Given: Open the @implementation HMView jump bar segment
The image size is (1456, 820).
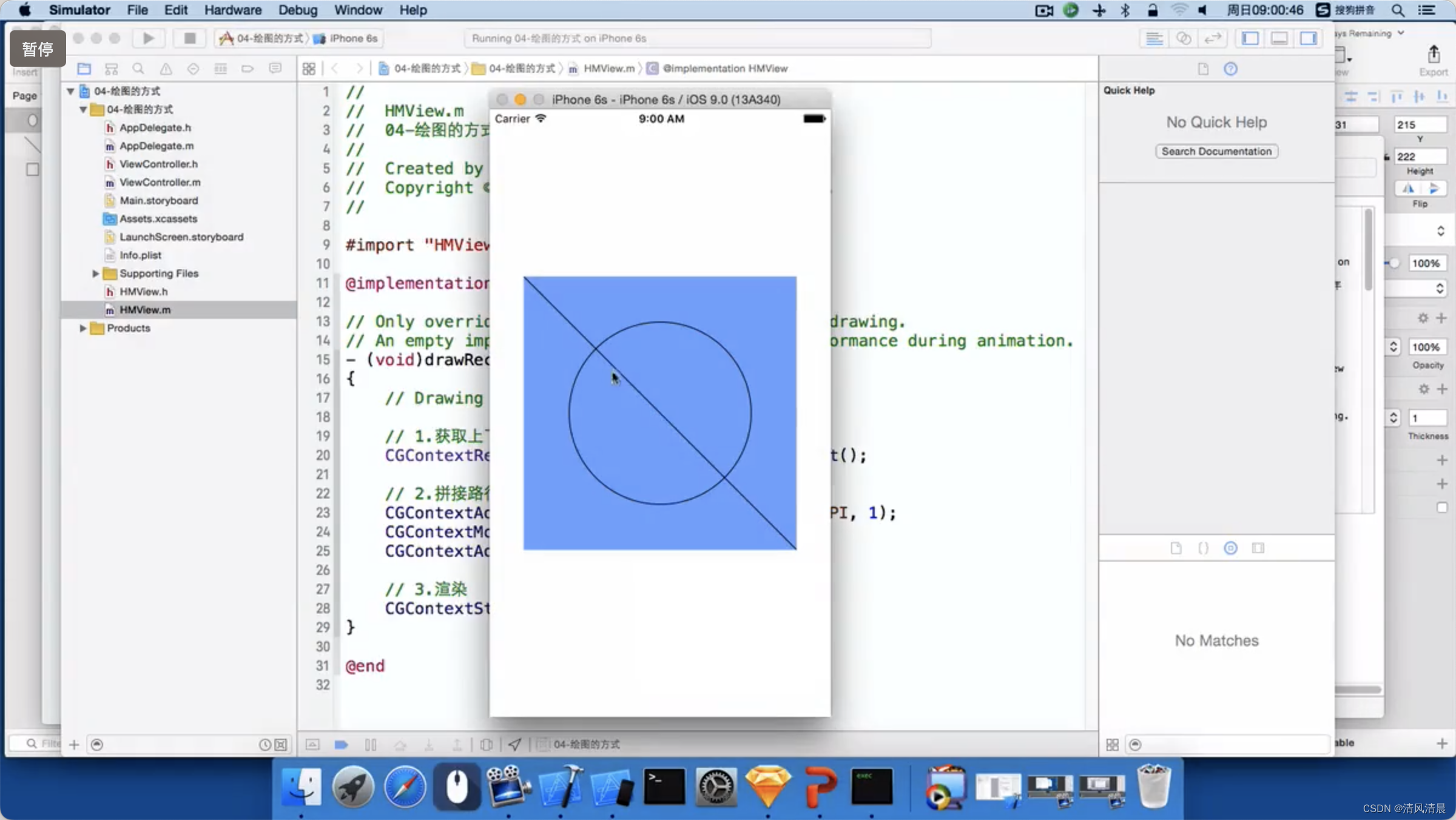Looking at the screenshot, I should click(718, 69).
